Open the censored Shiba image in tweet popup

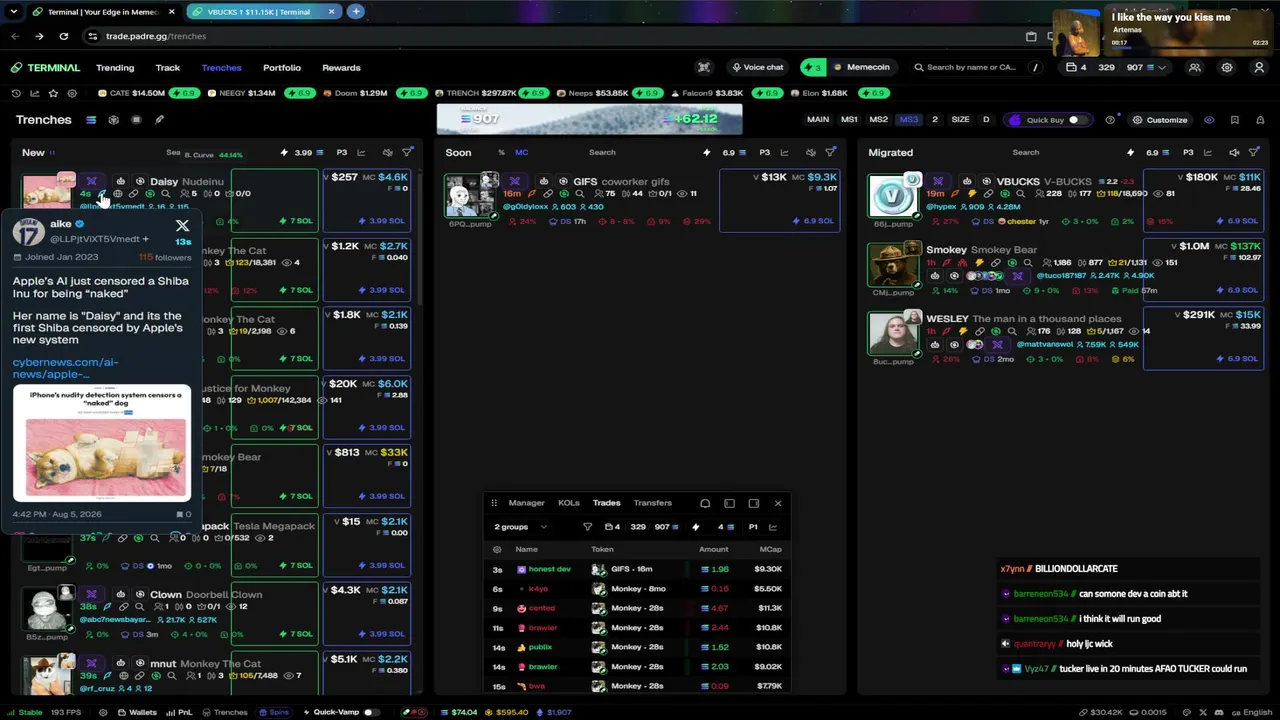(101, 444)
